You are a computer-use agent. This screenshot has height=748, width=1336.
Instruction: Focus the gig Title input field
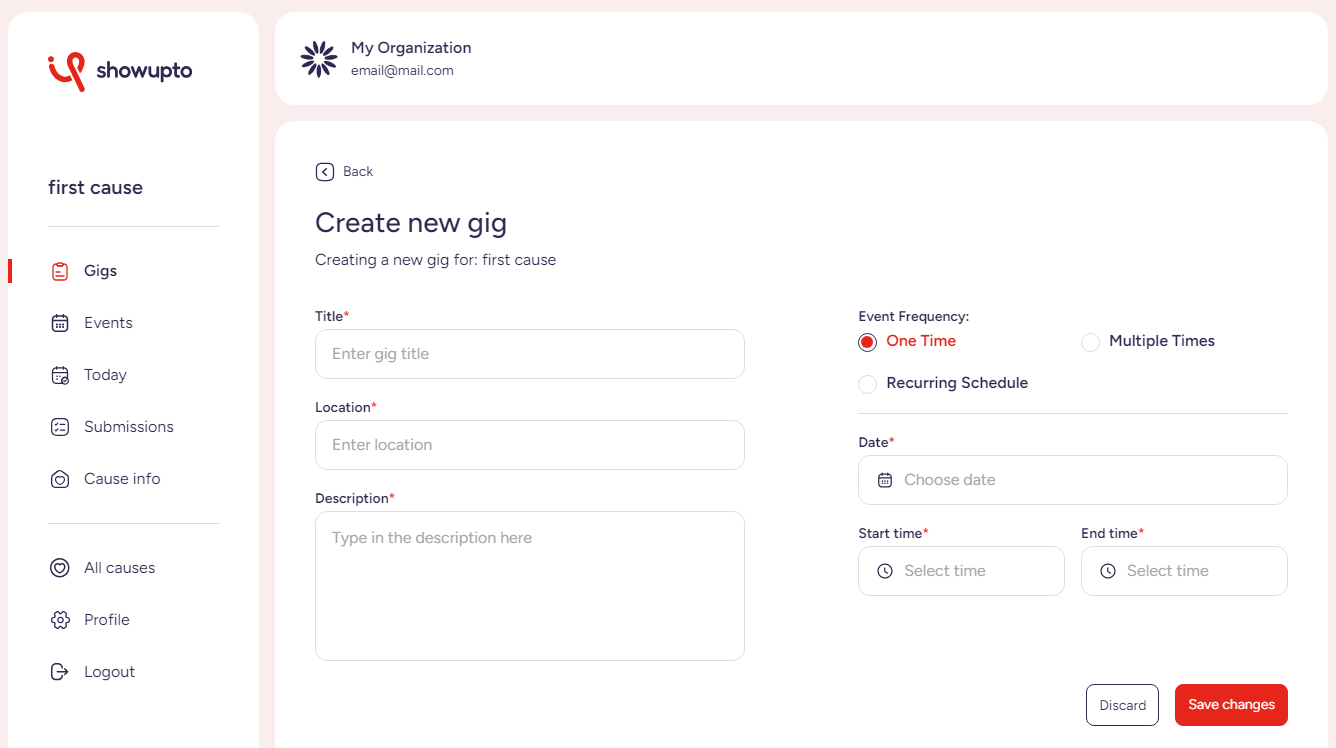coord(529,354)
